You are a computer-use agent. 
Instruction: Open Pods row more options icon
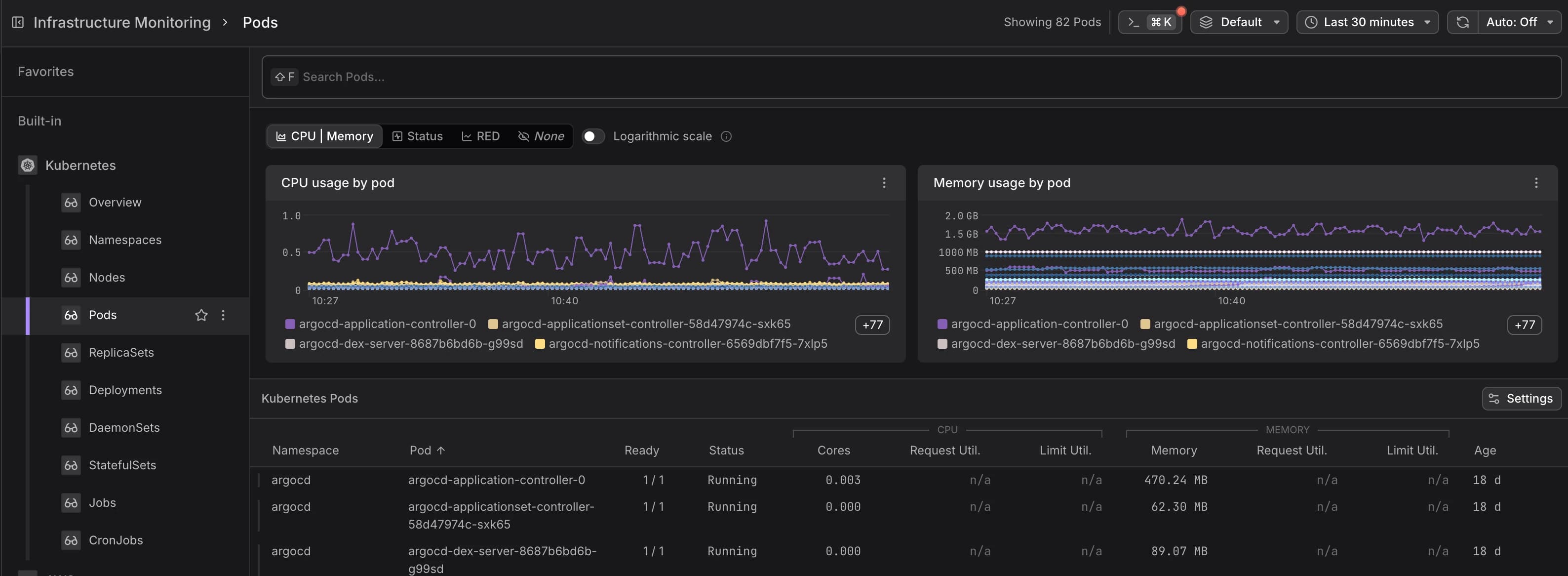(223, 315)
